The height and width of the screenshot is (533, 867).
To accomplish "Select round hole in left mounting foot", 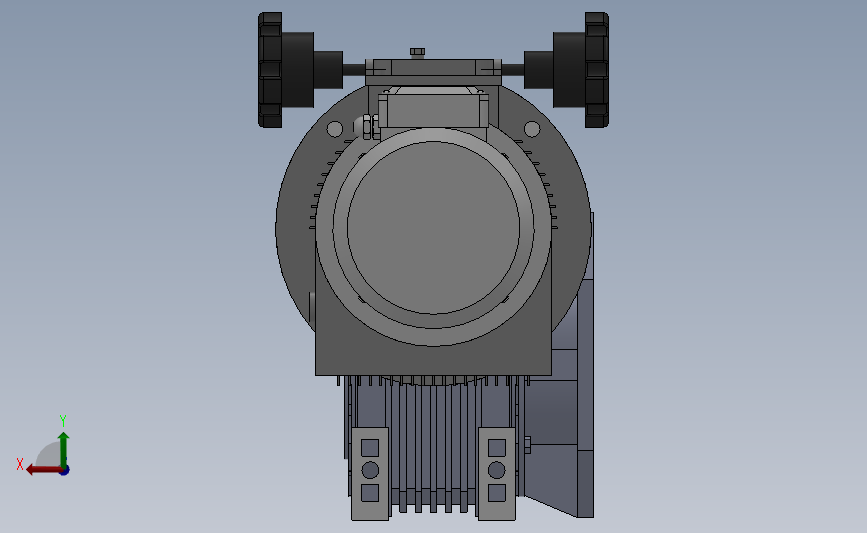I will [370, 470].
